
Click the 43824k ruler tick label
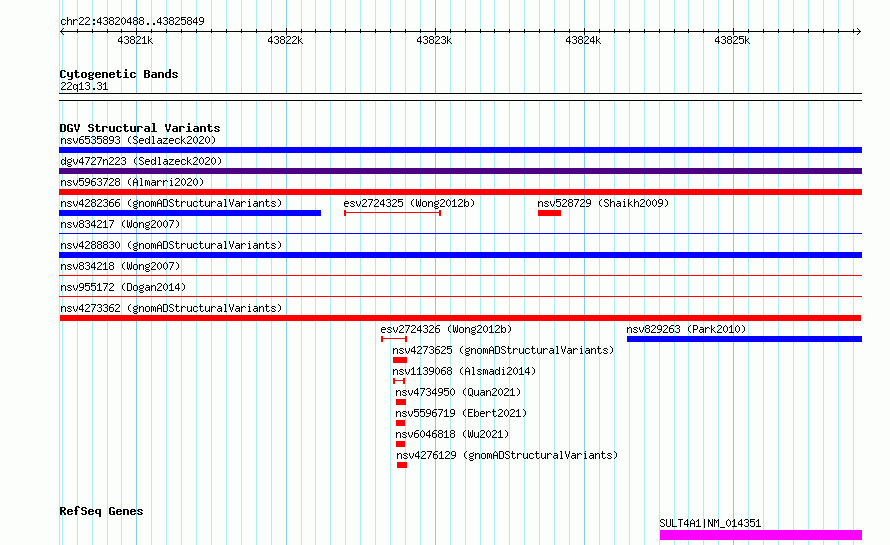583,40
